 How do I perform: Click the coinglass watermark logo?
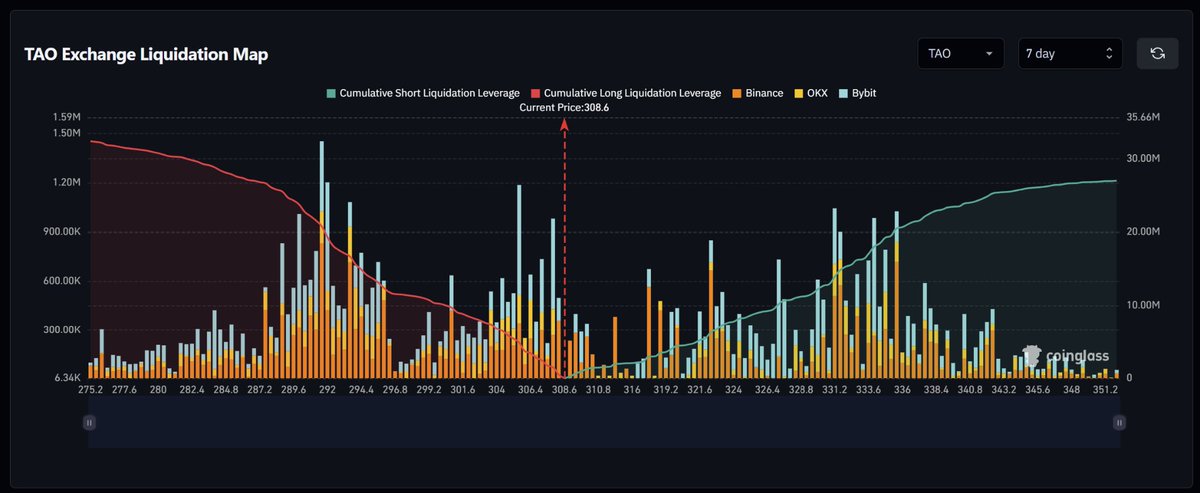[x=1066, y=355]
